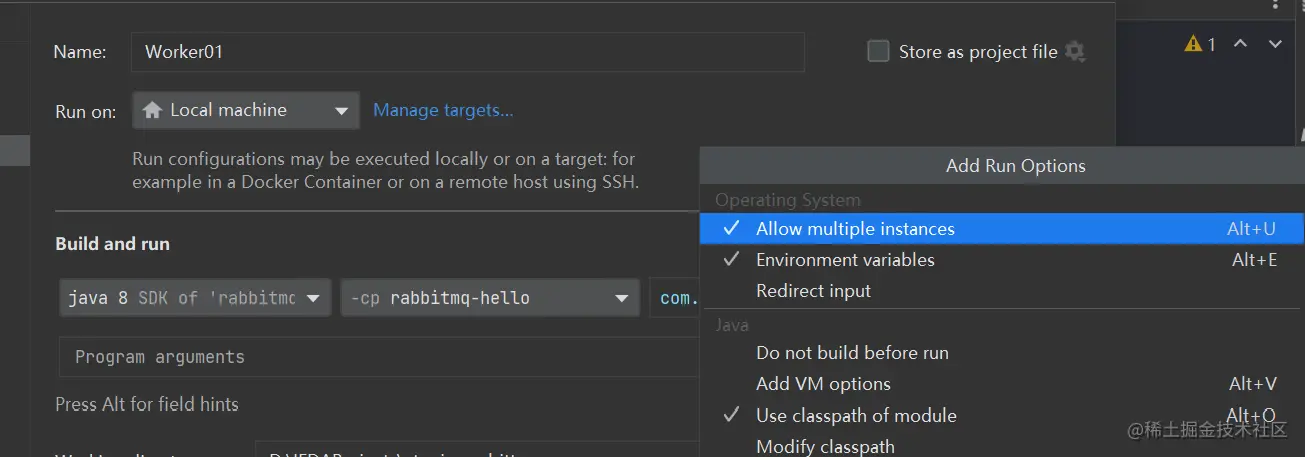Click the main class field starting with com.
The width and height of the screenshot is (1305, 457).
[675, 298]
